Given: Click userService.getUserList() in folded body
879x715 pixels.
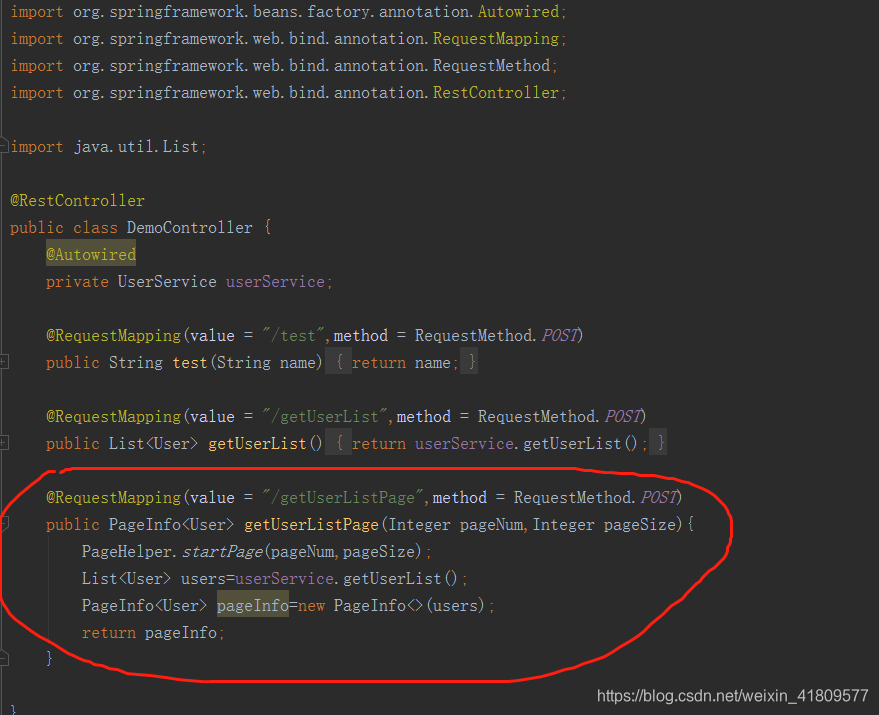Looking at the screenshot, I should click(x=526, y=444).
